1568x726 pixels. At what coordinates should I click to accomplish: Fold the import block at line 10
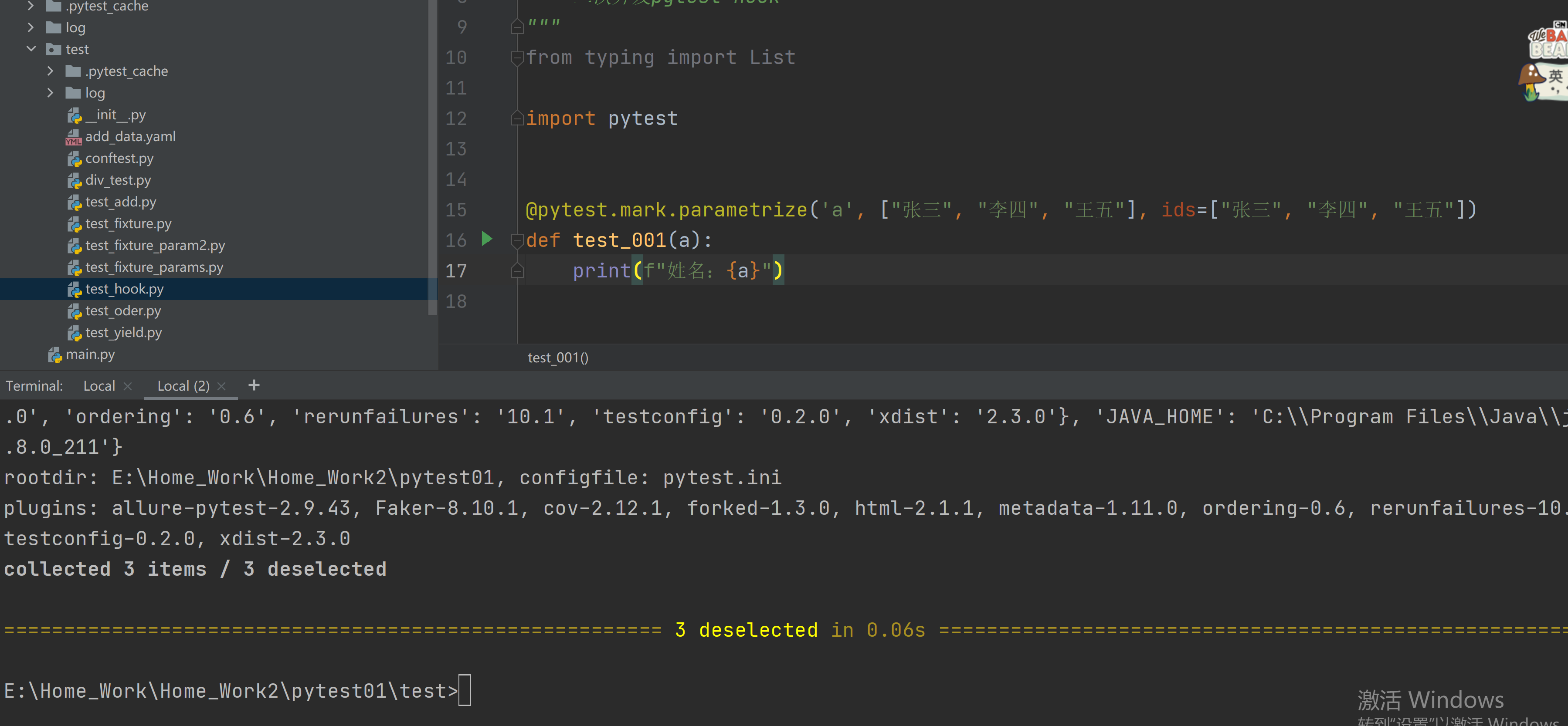coord(517,58)
